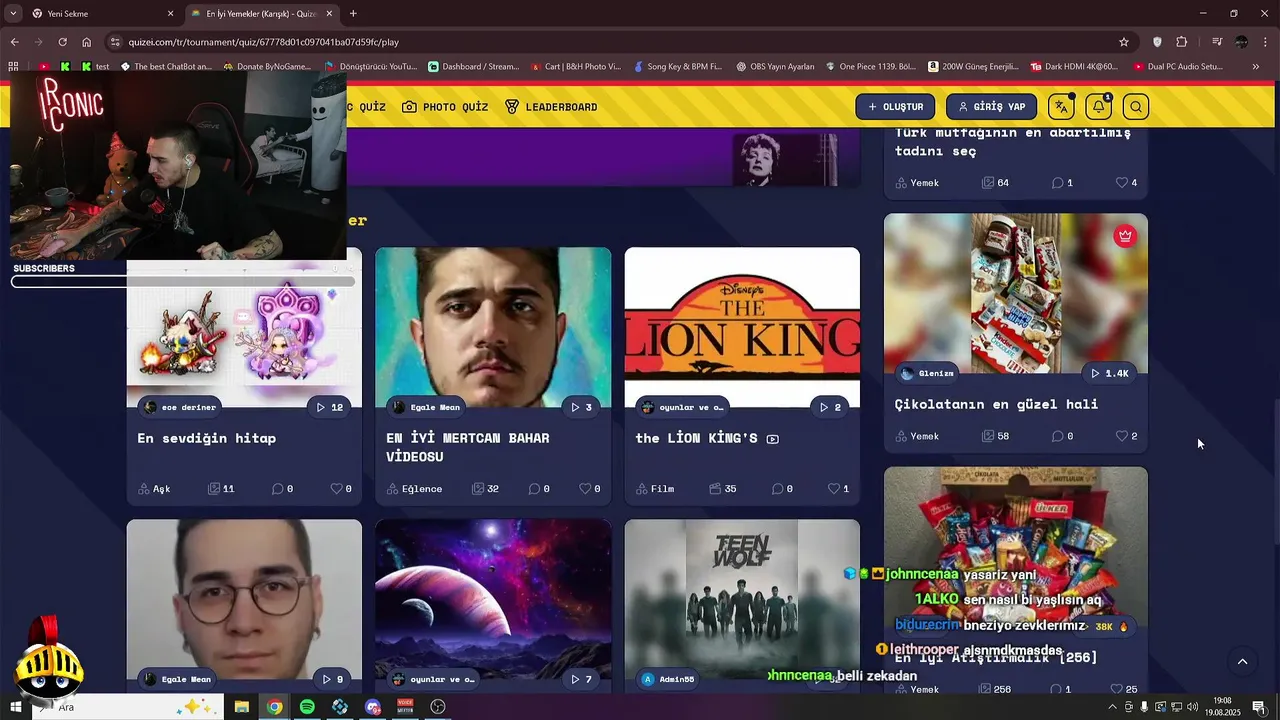Open the LEADERBOARD menu item
The height and width of the screenshot is (720, 1280).
point(551,107)
